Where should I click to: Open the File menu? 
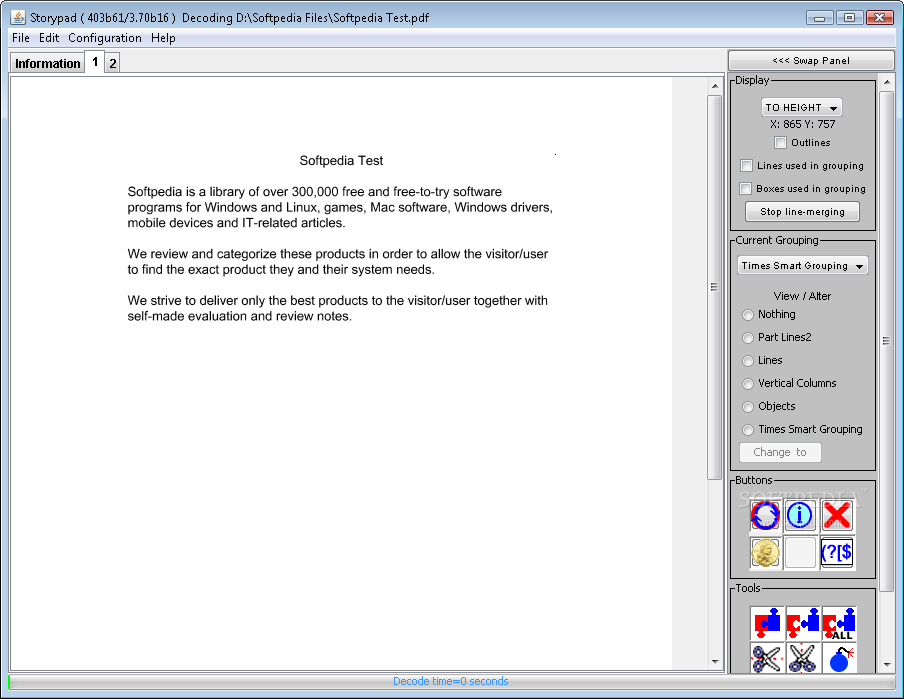(x=21, y=38)
